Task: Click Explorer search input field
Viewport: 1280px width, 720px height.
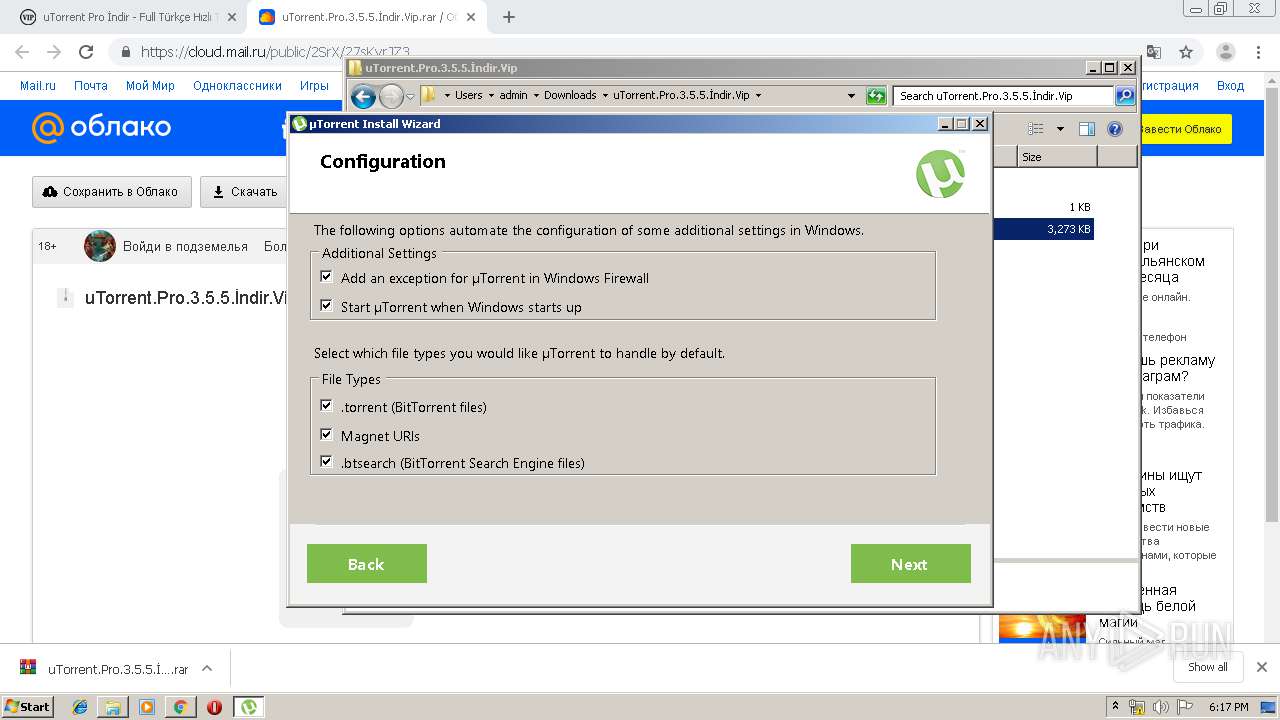Action: coord(1003,96)
